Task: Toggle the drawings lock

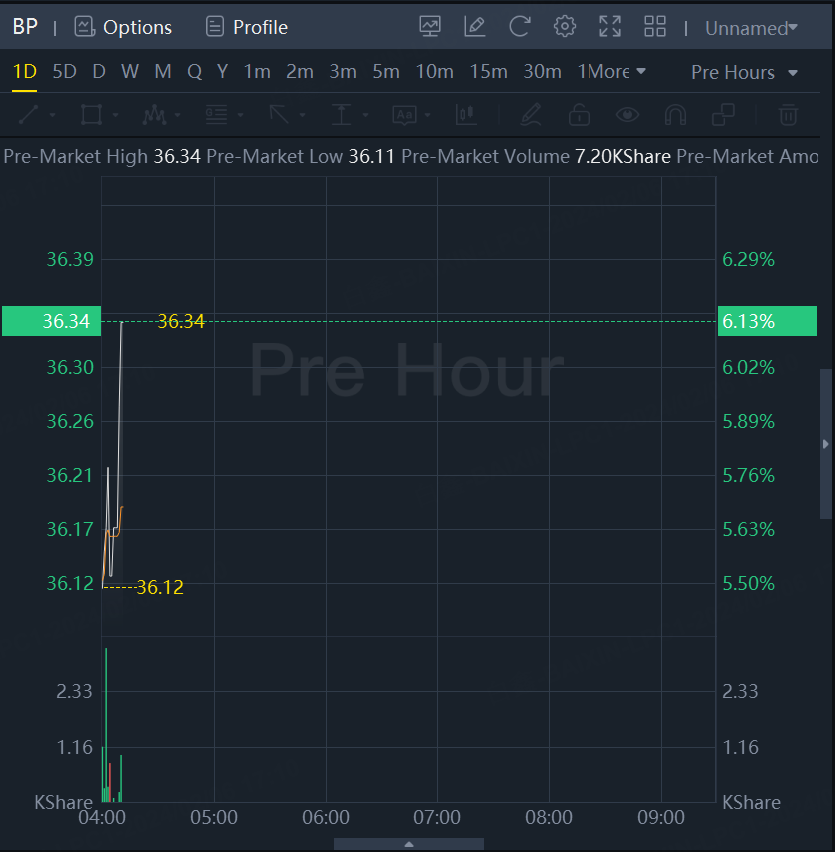Action: coord(579,115)
